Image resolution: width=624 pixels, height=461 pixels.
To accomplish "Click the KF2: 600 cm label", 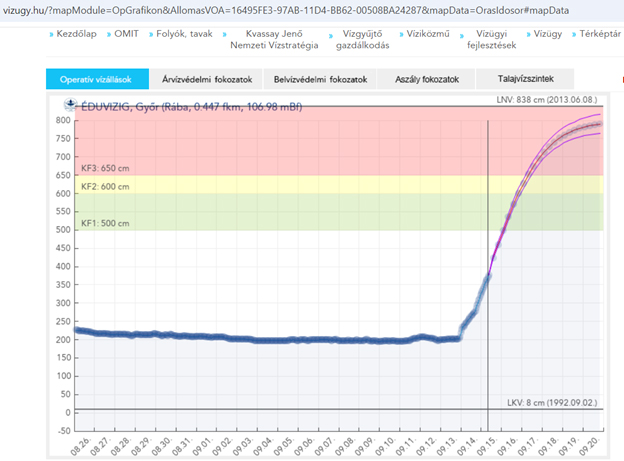I will 105,187.
